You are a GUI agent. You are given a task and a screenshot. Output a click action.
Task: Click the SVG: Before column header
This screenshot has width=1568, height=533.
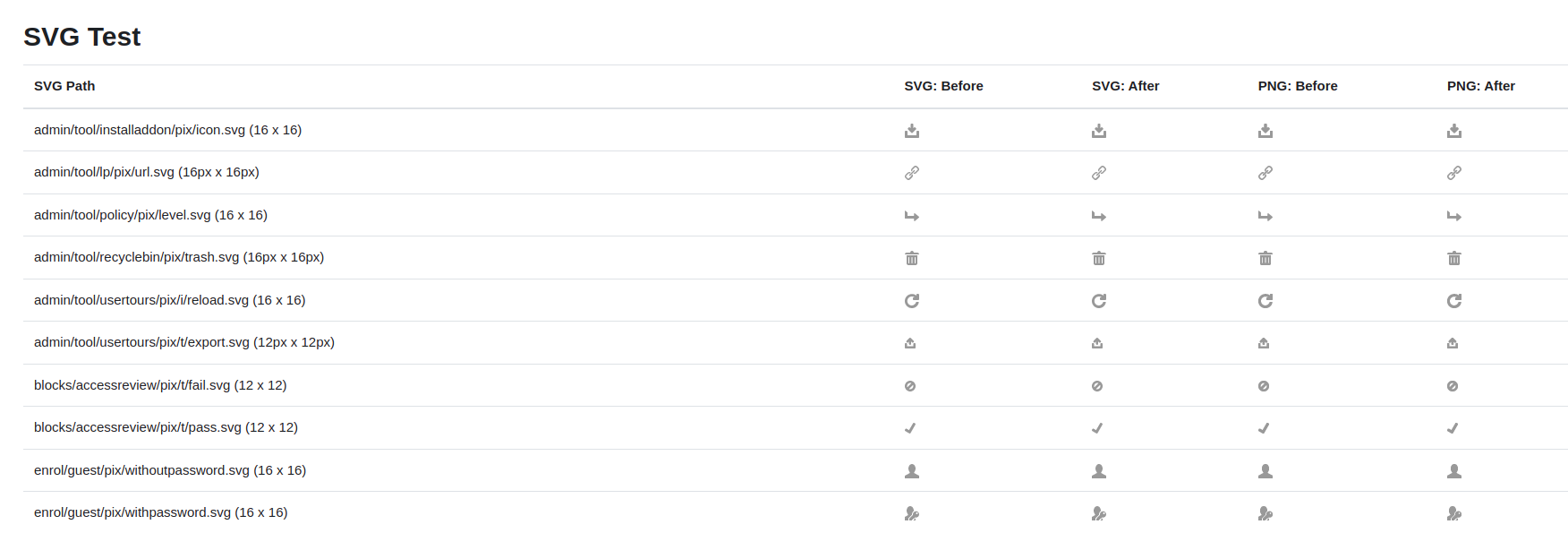pyautogui.click(x=943, y=86)
